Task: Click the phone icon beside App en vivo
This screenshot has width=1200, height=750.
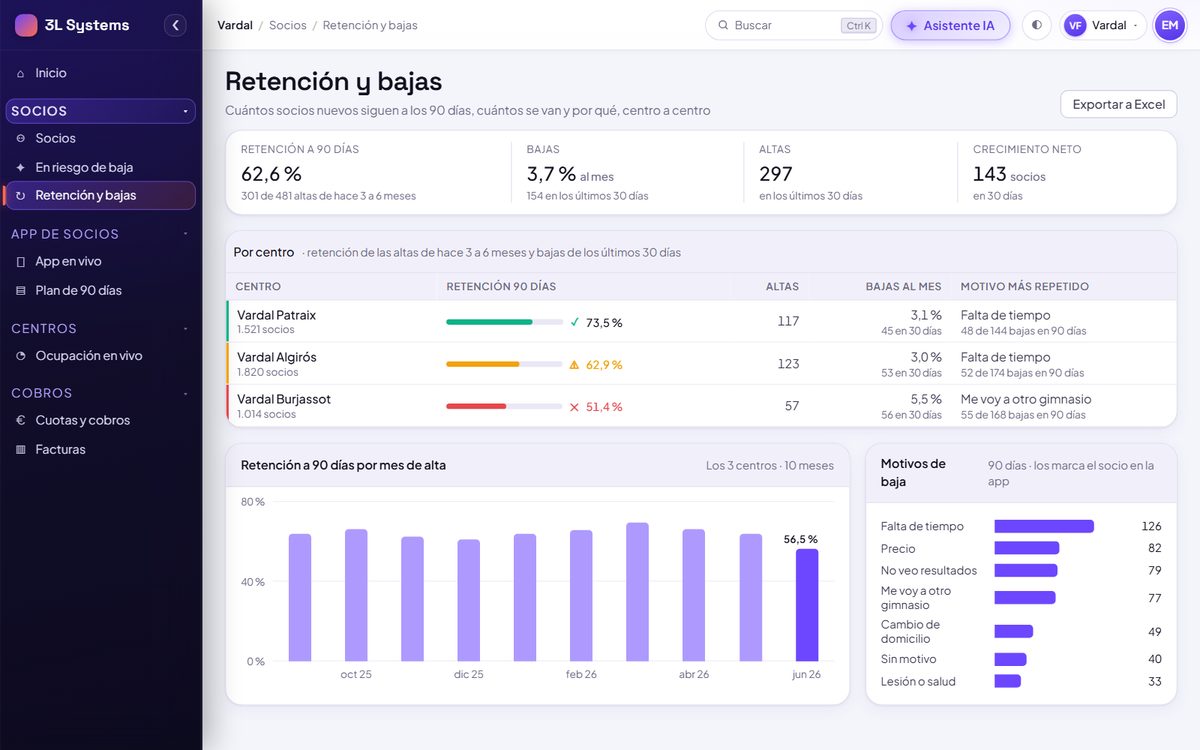Action: [21, 262]
